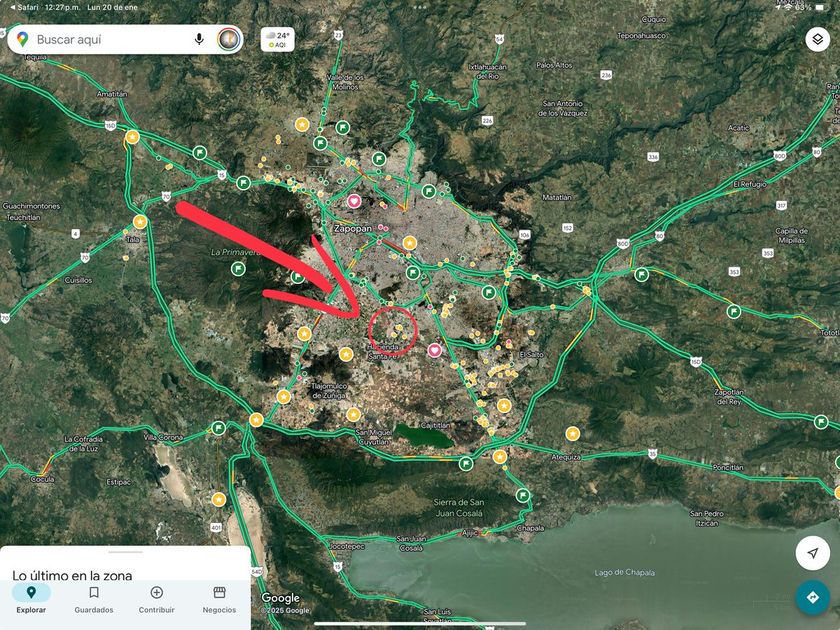840x630 pixels.
Task: Open the account profile avatar
Action: click(229, 39)
